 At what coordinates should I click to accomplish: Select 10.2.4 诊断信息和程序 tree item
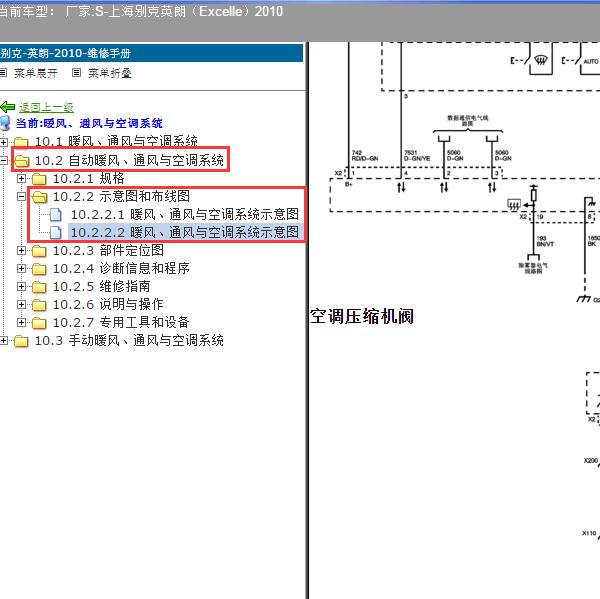click(121, 268)
